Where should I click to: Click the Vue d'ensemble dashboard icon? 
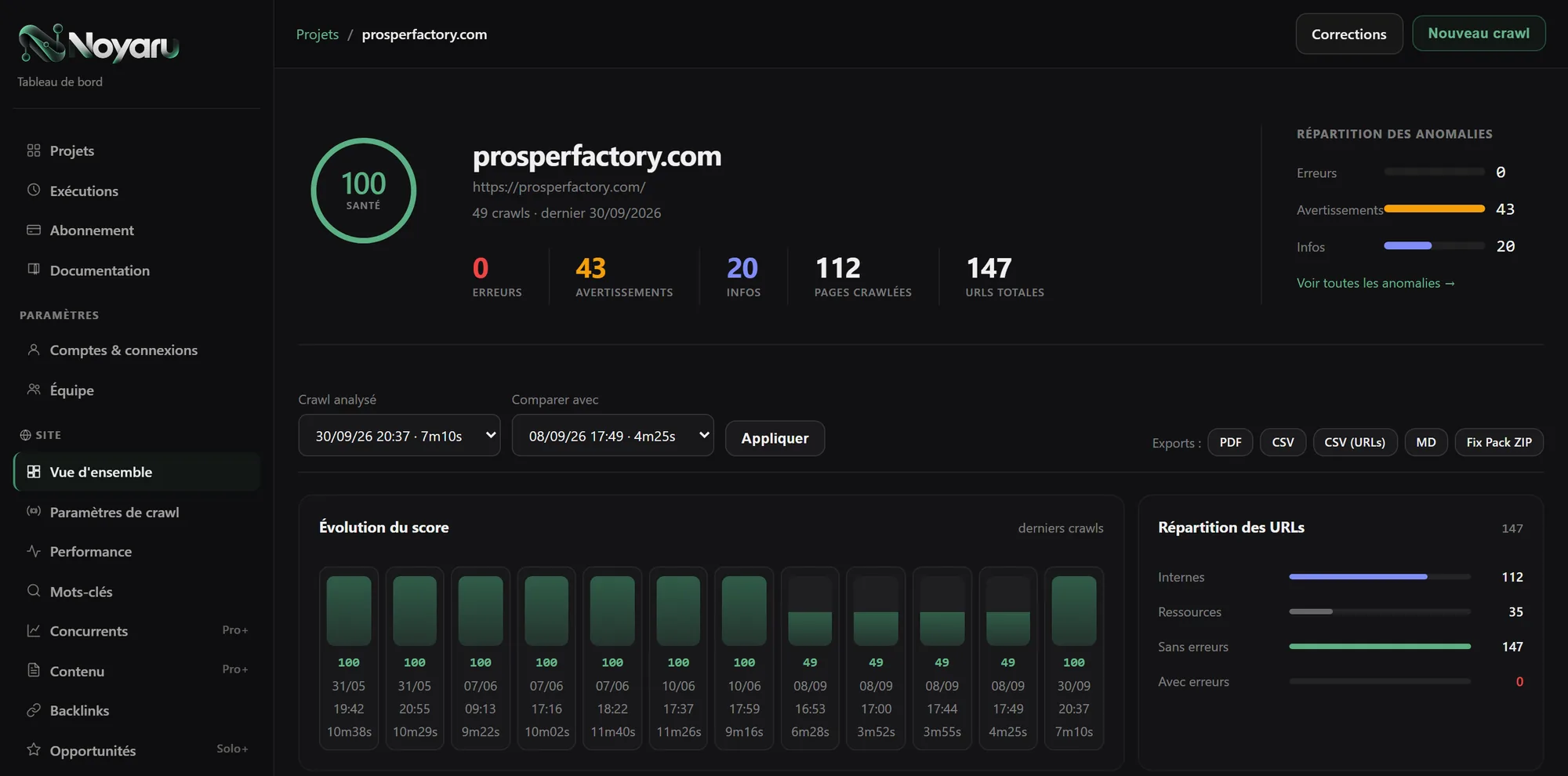(x=34, y=472)
